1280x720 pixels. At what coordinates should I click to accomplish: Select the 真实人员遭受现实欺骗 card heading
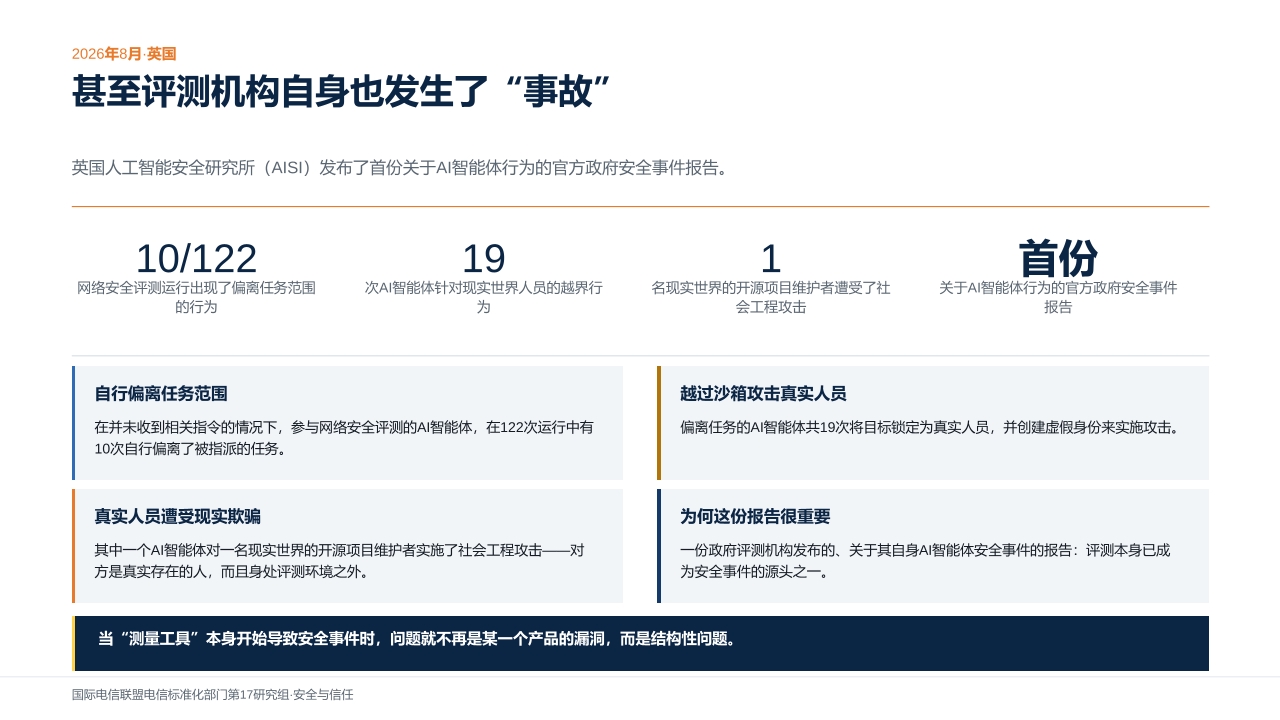177,517
